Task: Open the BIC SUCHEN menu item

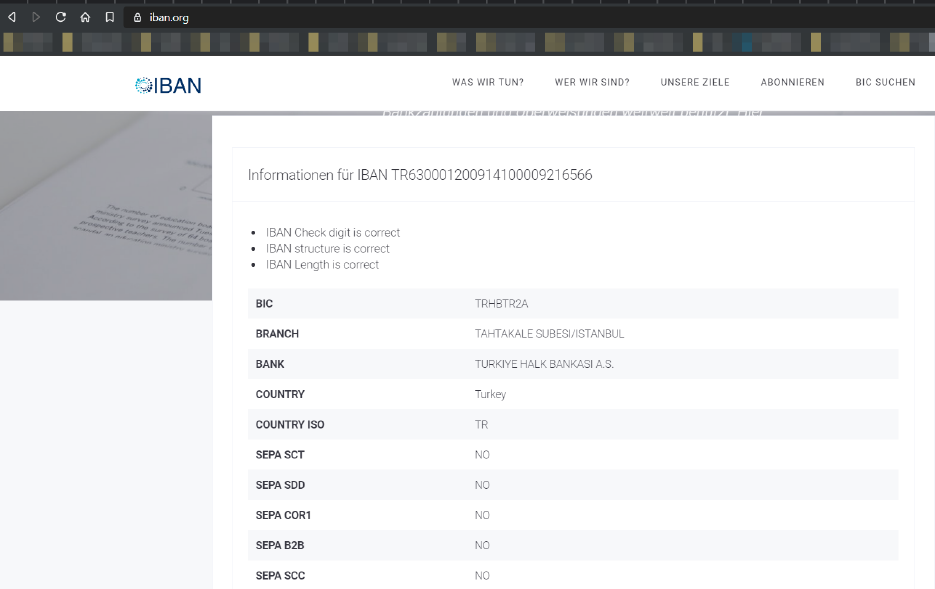Action: click(886, 82)
